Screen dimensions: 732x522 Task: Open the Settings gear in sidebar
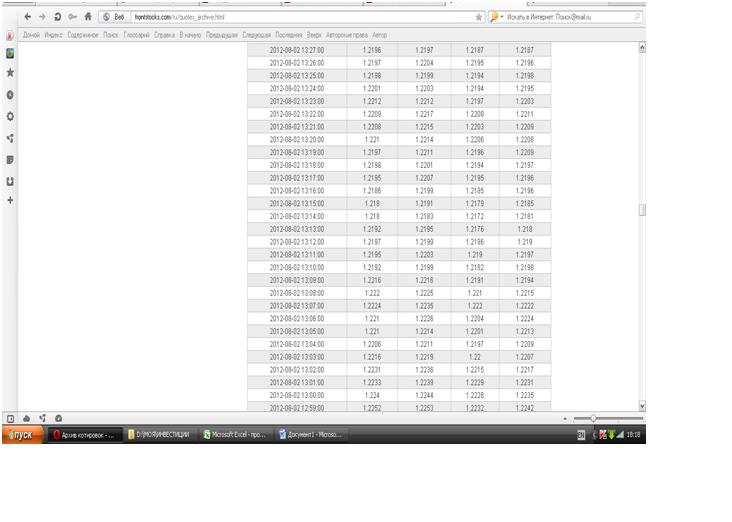coord(10,116)
